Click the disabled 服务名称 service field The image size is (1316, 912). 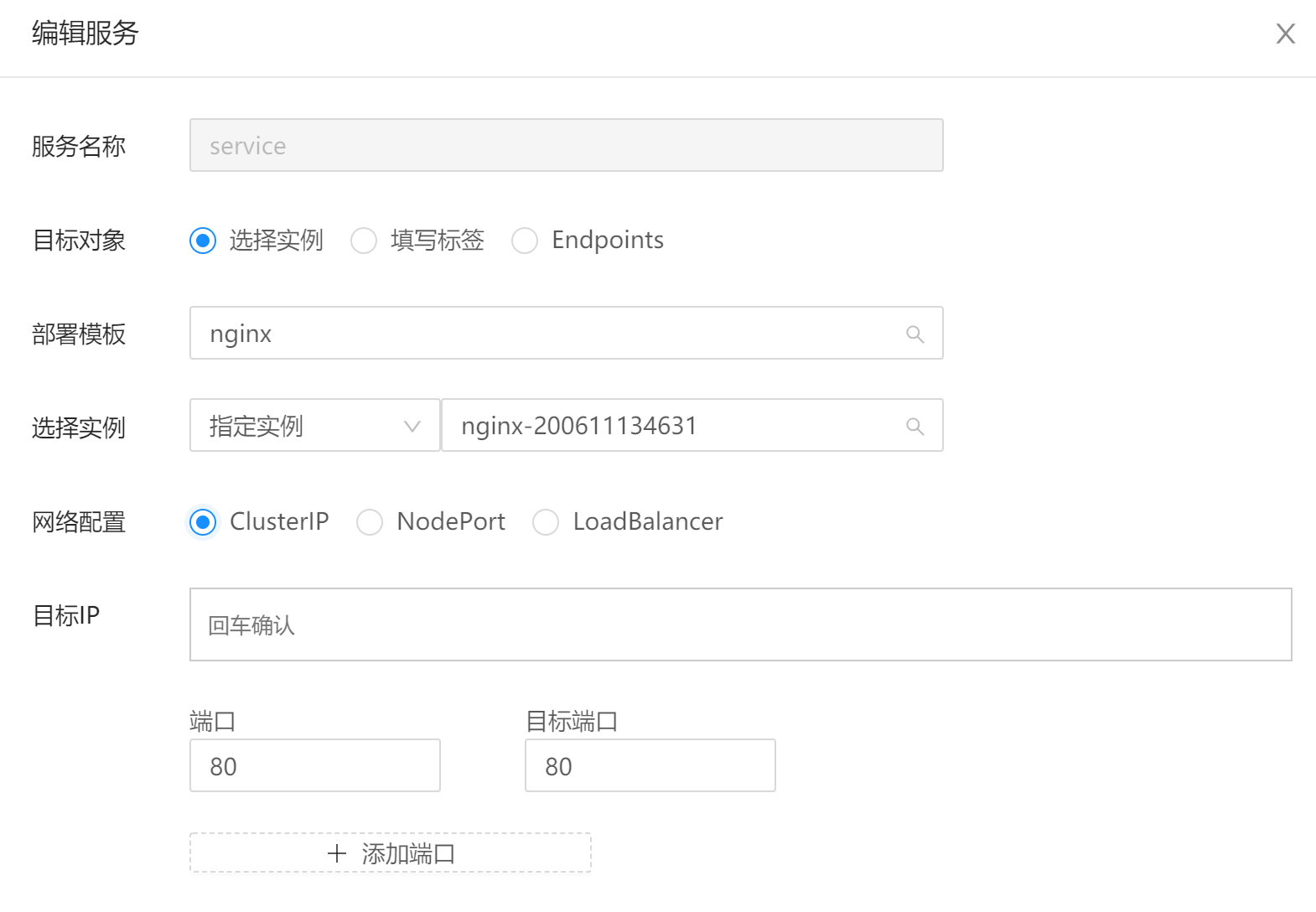(567, 146)
